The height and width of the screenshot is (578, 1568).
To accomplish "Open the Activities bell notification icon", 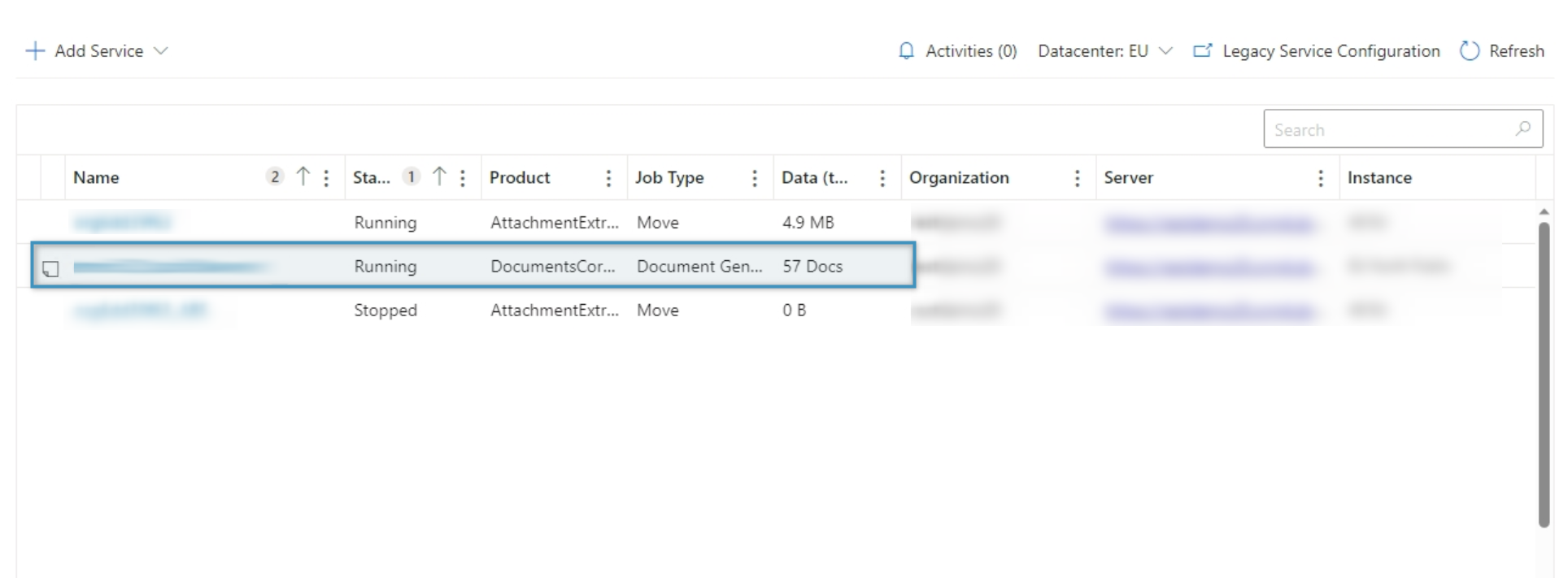I will [x=906, y=51].
